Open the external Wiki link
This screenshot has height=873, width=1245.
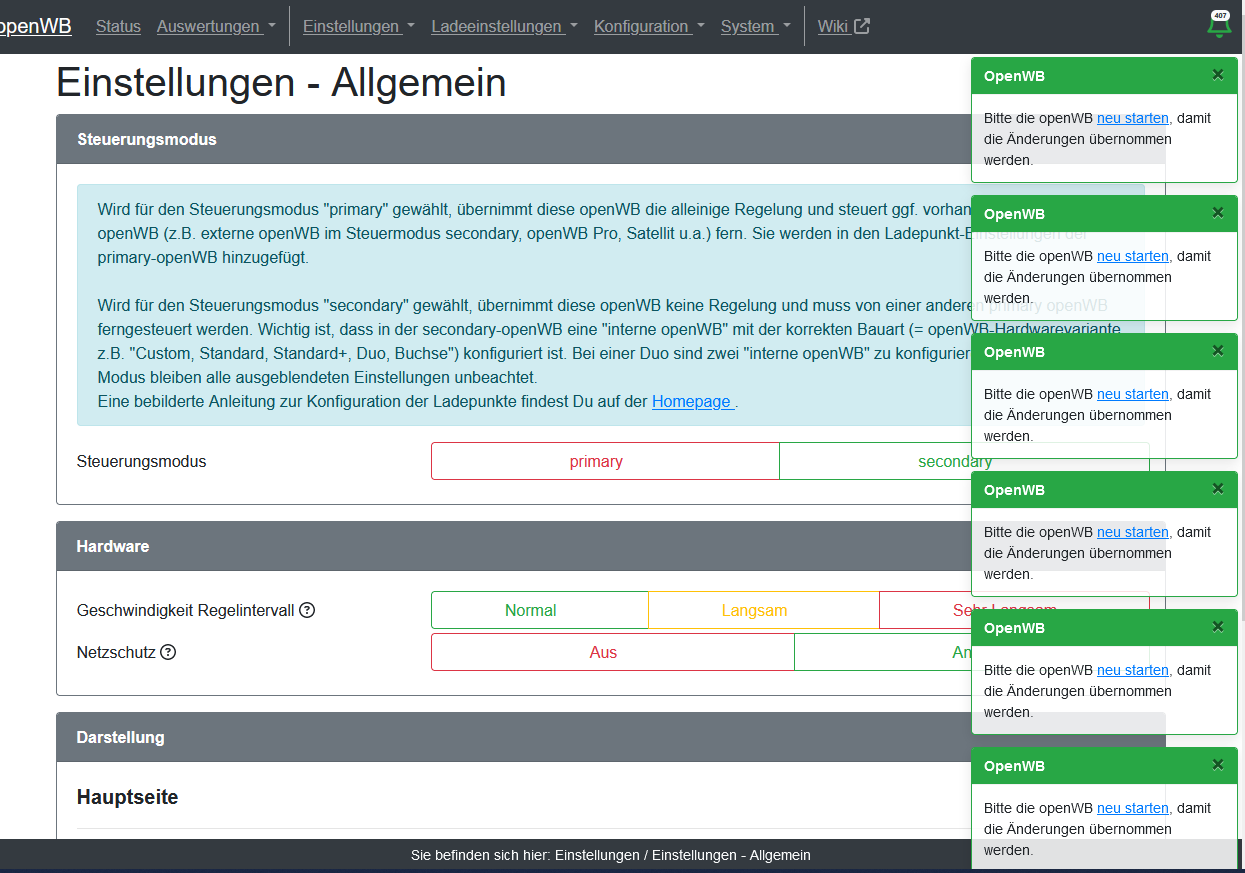pos(844,27)
